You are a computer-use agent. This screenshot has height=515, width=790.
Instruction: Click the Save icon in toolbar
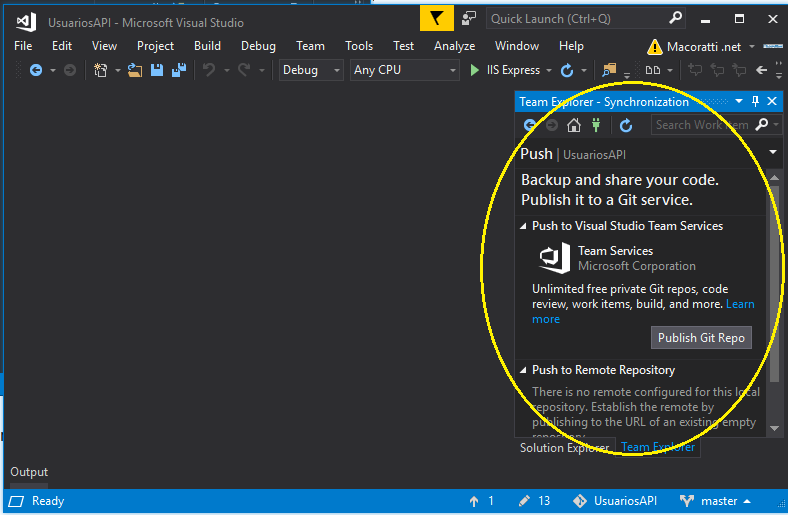[x=157, y=70]
